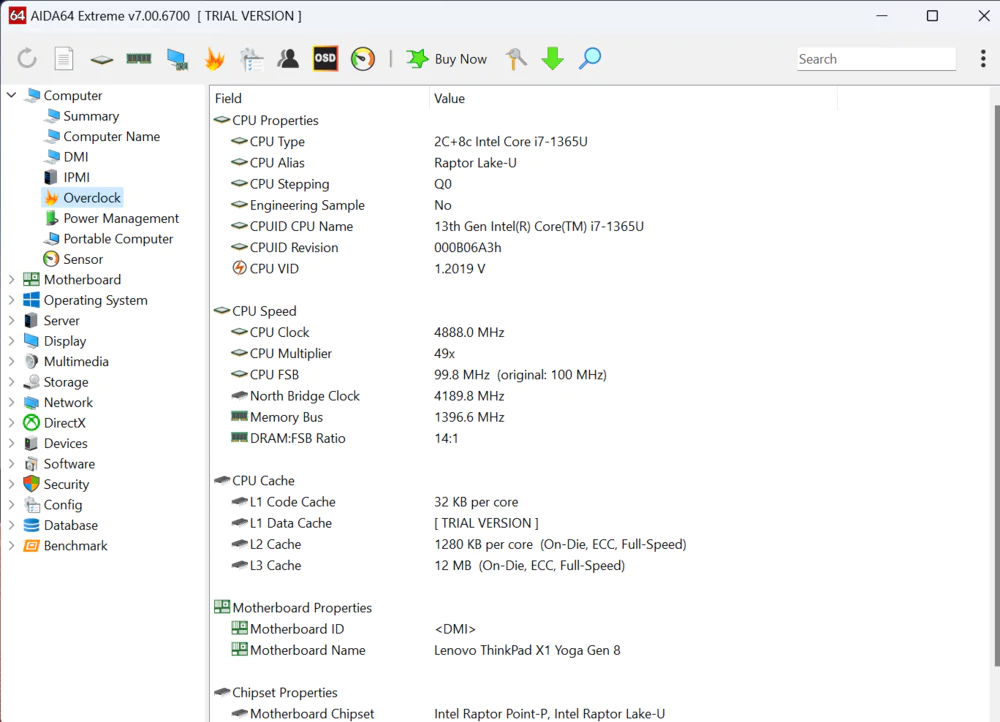
Task: Open Portable Computer tree item
Action: point(118,239)
